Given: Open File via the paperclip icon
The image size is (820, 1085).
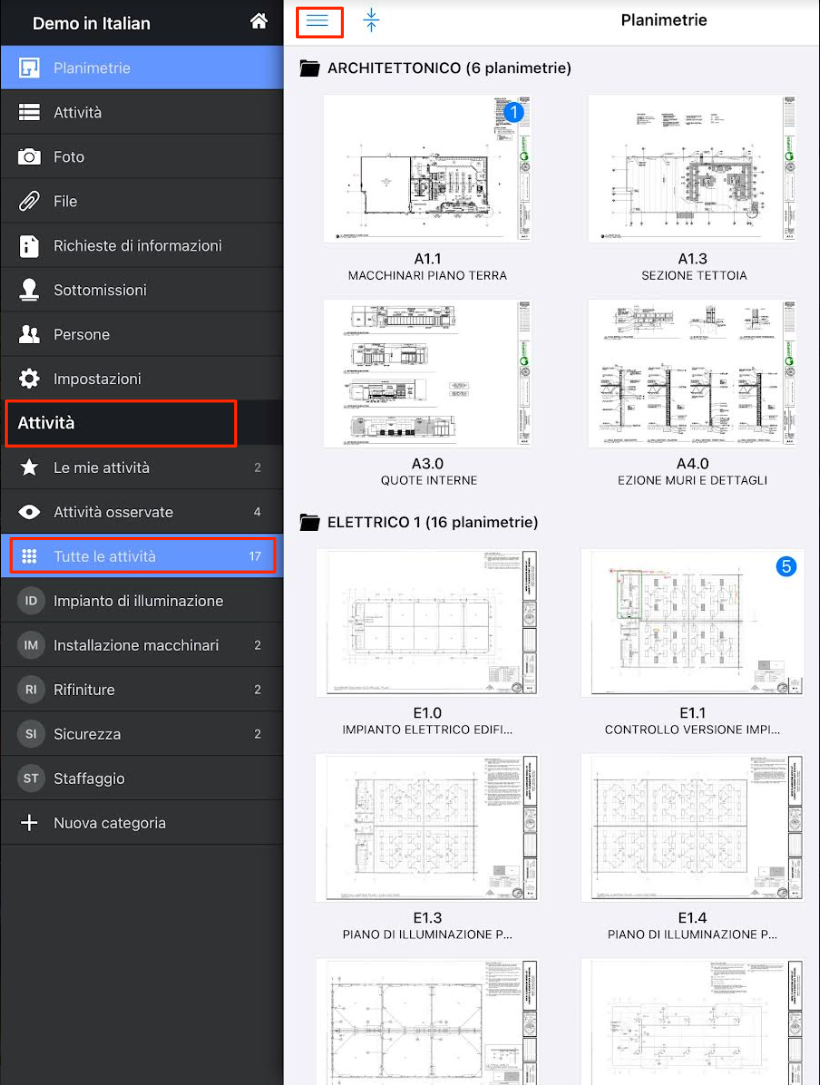Looking at the screenshot, I should coord(30,201).
